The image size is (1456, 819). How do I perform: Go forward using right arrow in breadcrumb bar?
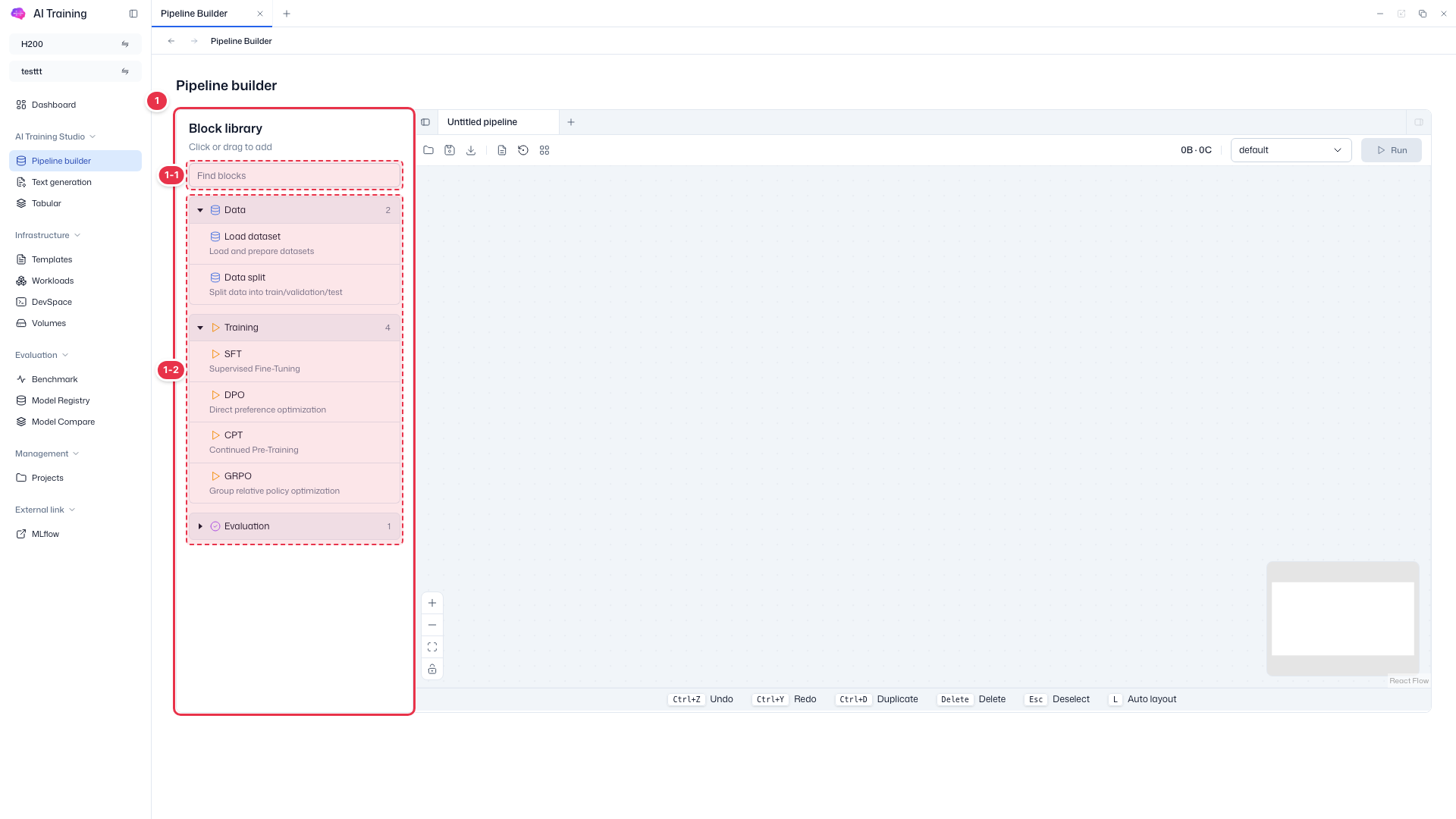(x=194, y=41)
